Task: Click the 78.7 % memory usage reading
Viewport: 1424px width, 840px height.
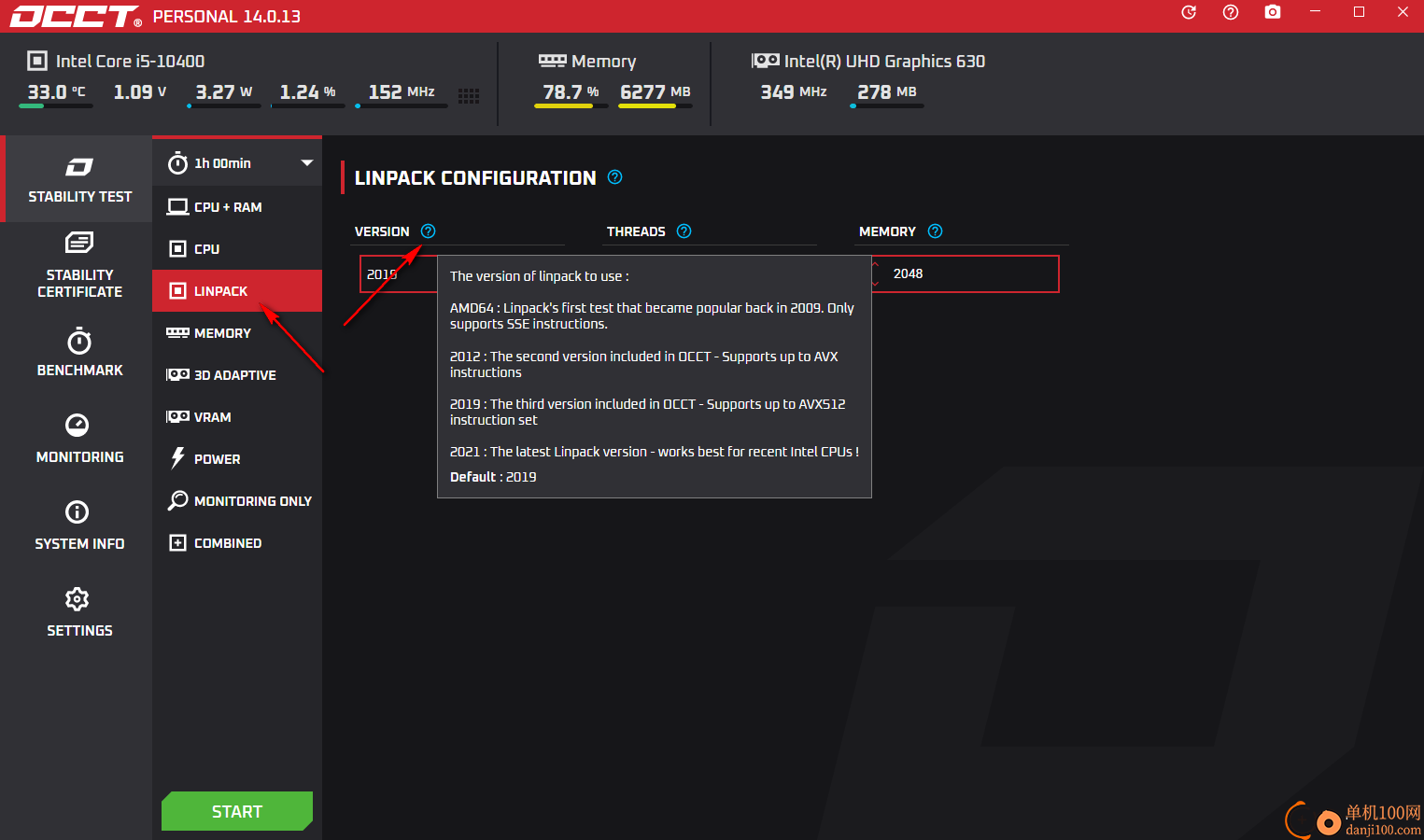Action: point(571,92)
